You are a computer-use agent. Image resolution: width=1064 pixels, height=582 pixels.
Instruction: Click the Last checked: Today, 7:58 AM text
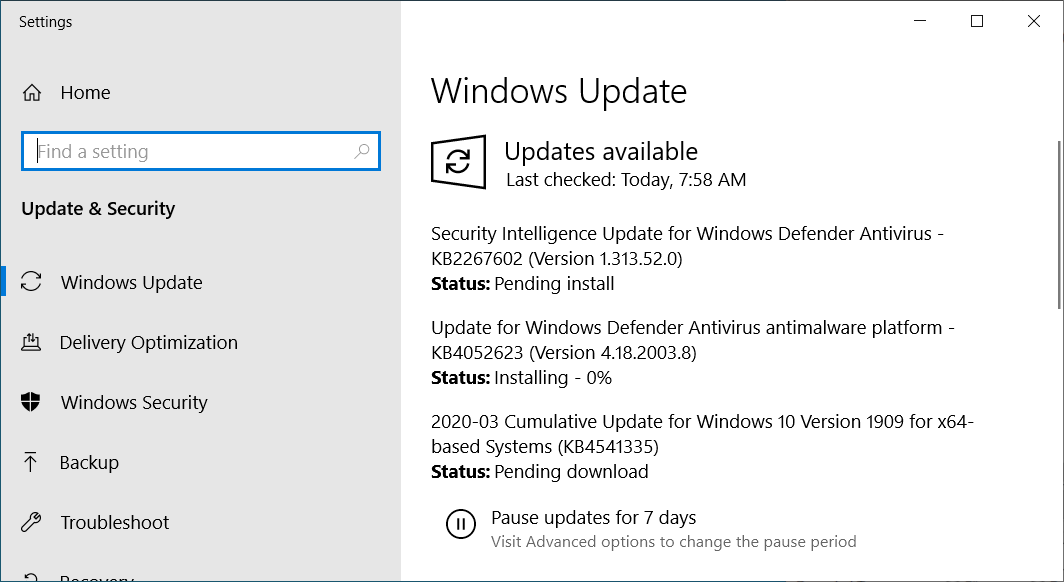click(x=626, y=180)
